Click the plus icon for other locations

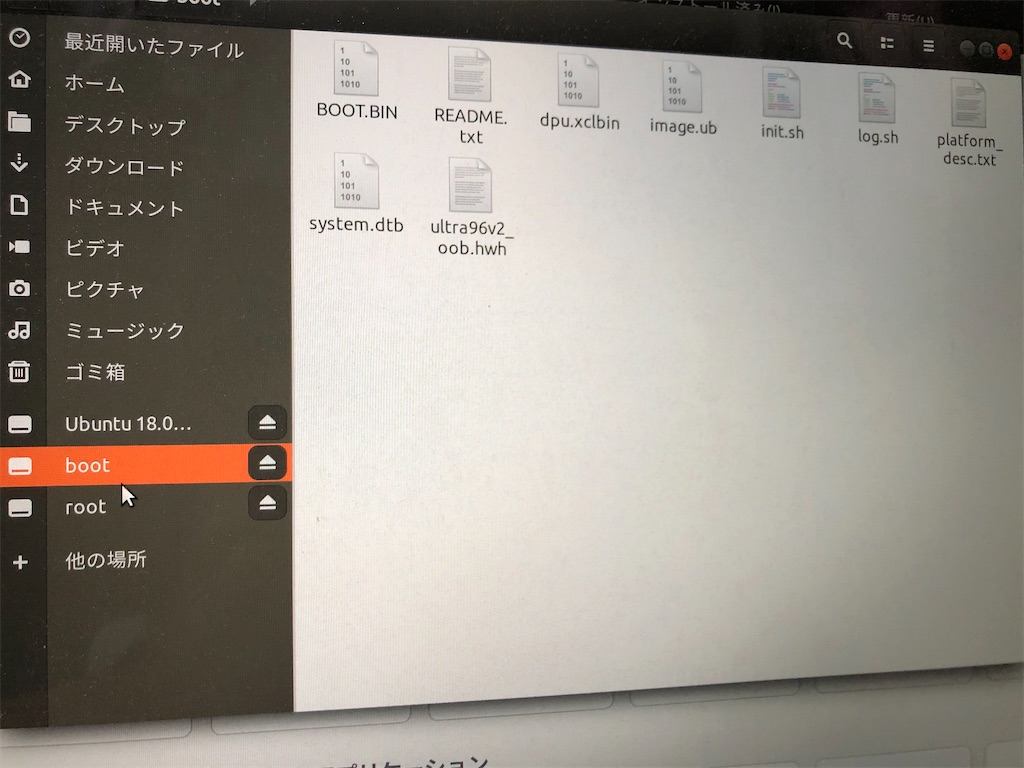[x=20, y=562]
